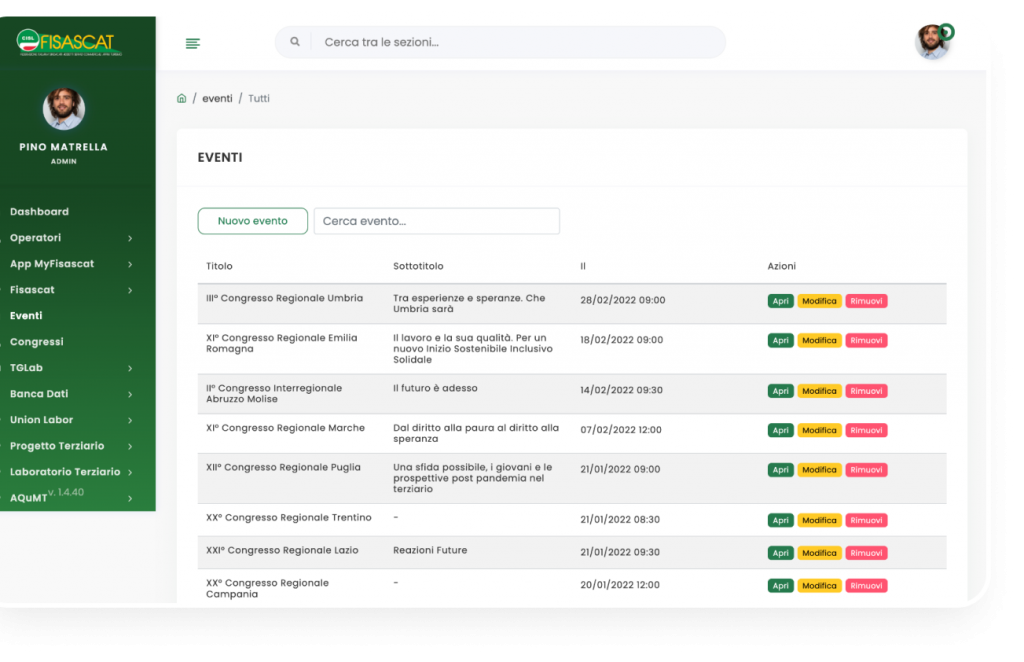Click the search magnifier icon
Screen dimensions: 1024x662
[x=295, y=42]
